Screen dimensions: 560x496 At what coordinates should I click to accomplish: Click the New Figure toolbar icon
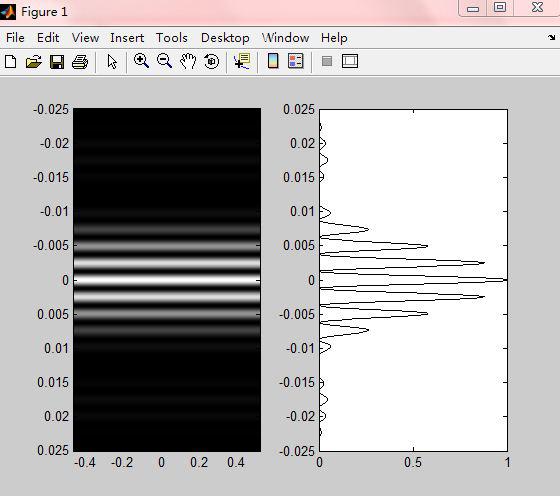pos(10,61)
